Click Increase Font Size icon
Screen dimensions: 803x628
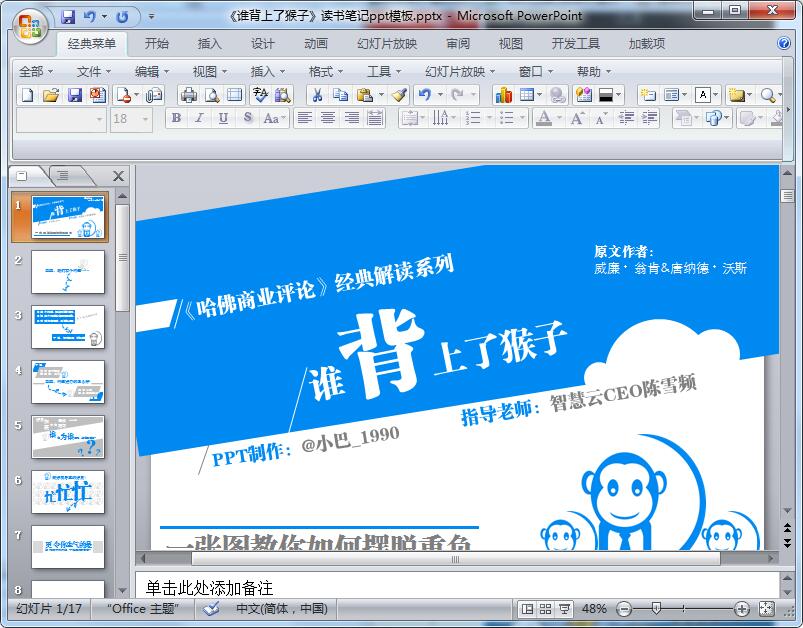point(578,118)
